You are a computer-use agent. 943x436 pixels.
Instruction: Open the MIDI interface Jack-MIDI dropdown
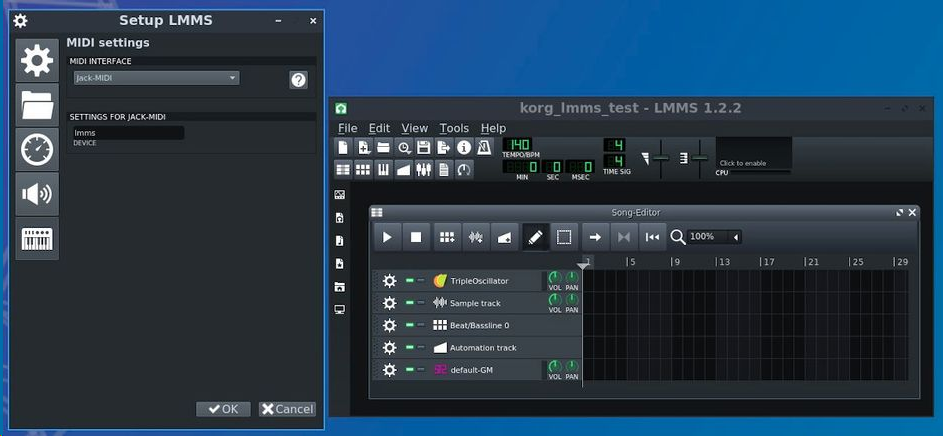point(156,78)
